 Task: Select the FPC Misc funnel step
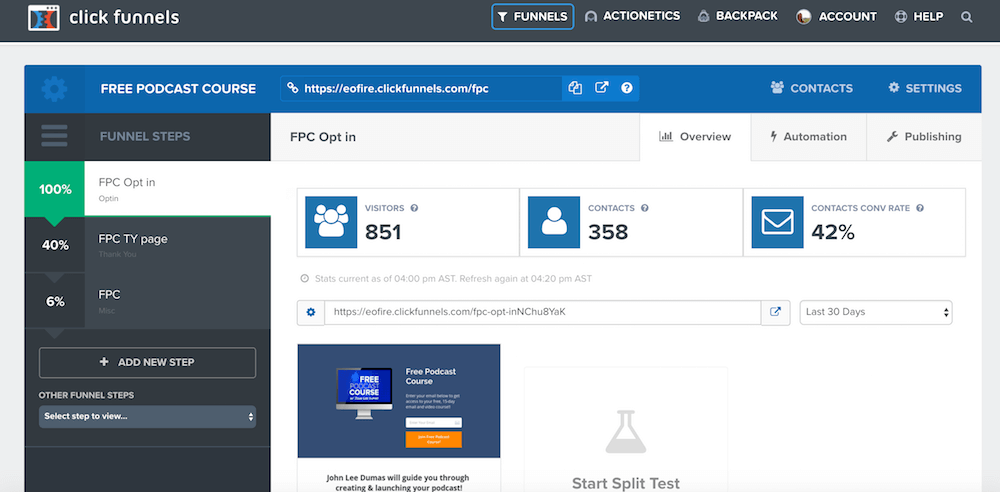tap(147, 301)
